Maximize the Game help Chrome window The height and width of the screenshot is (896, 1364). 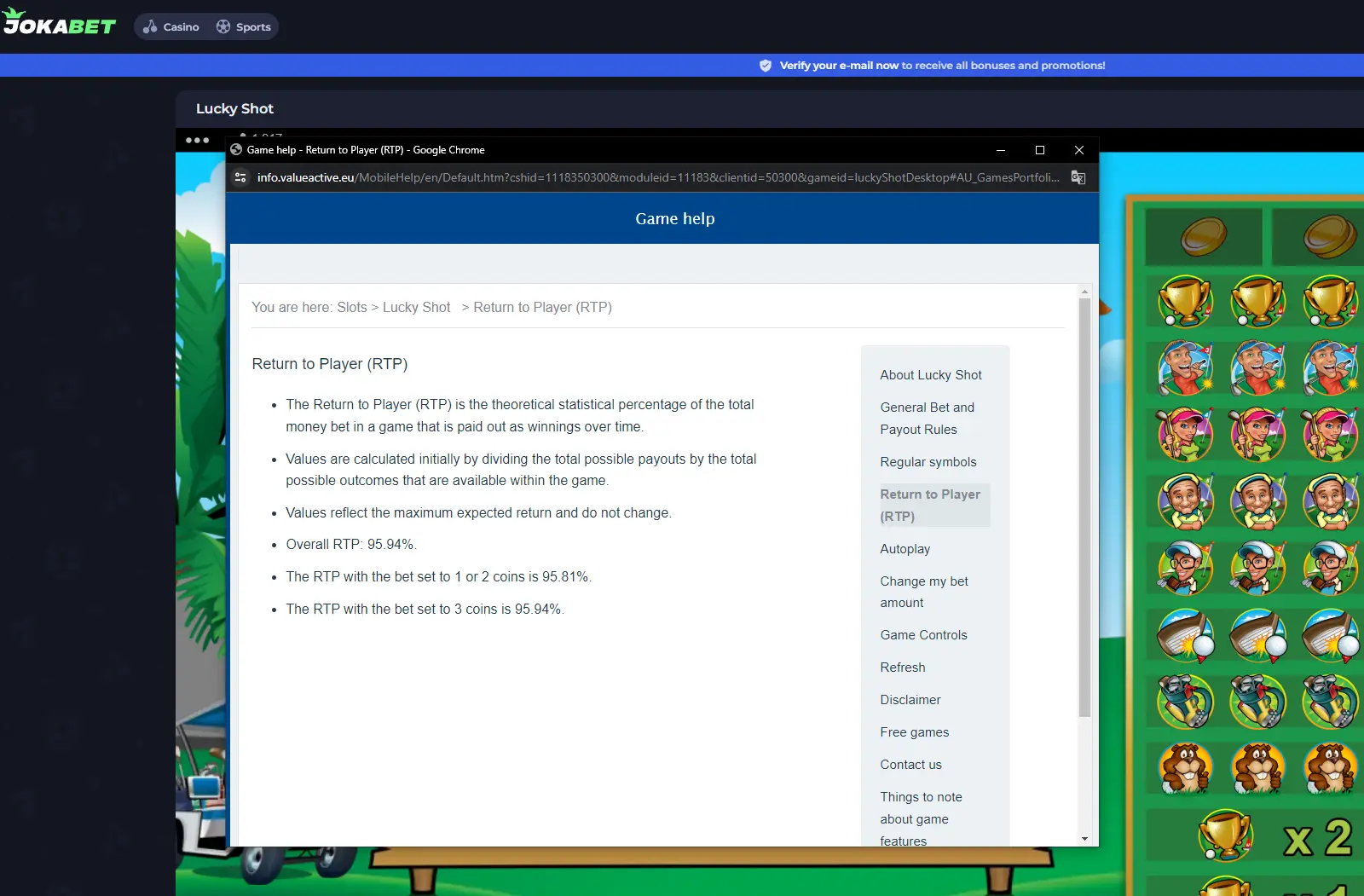(x=1040, y=150)
